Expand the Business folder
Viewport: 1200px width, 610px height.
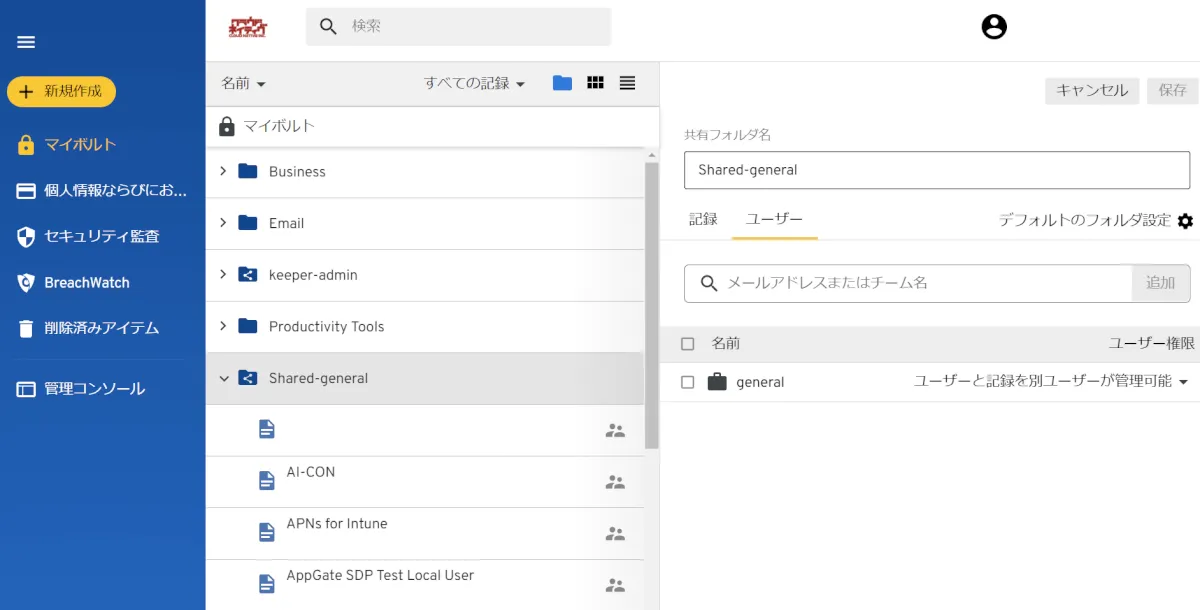pyautogui.click(x=223, y=171)
